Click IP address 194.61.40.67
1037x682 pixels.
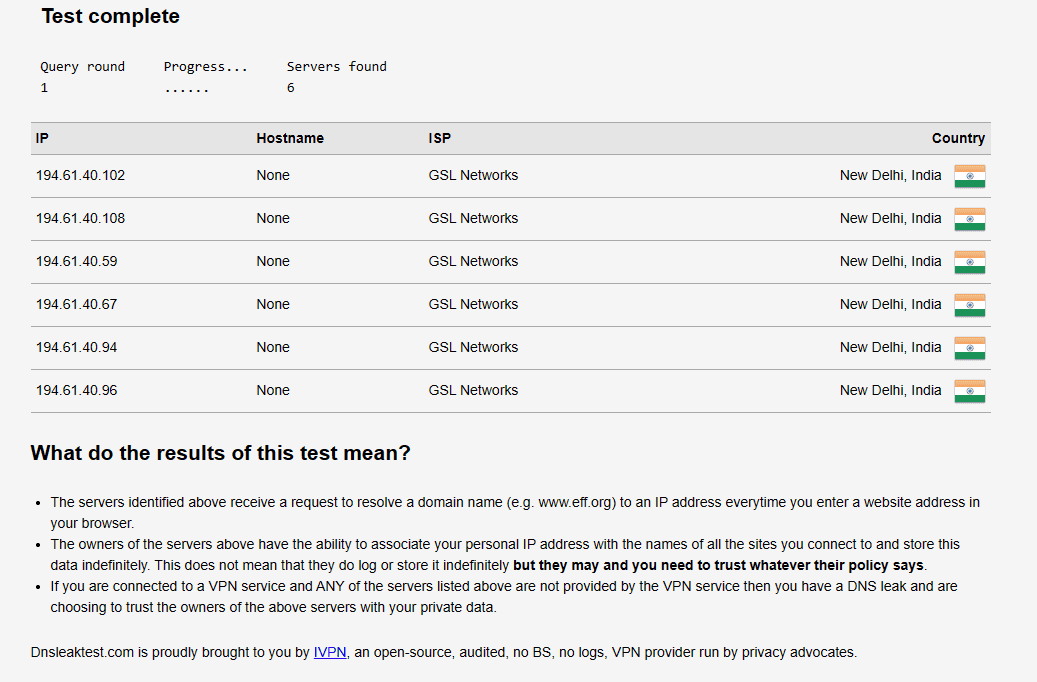tap(77, 304)
